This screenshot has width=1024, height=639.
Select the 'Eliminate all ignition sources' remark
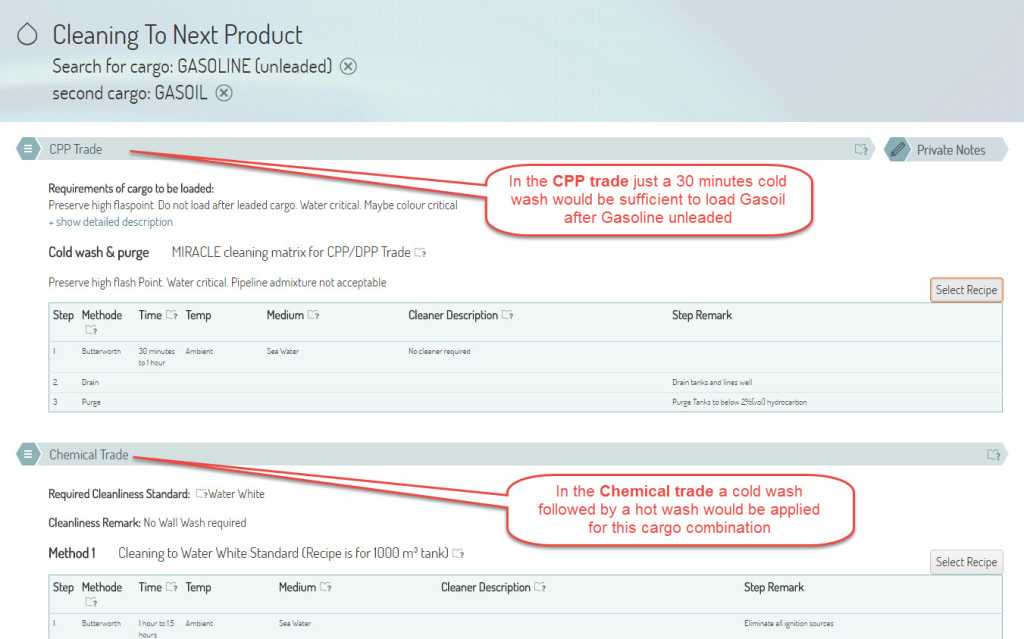tap(788, 623)
